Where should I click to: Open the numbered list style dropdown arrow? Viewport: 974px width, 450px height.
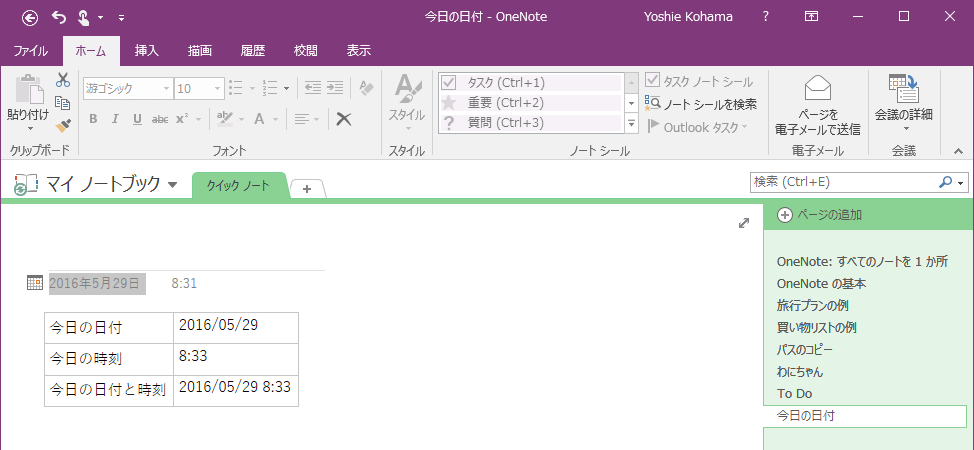point(286,88)
